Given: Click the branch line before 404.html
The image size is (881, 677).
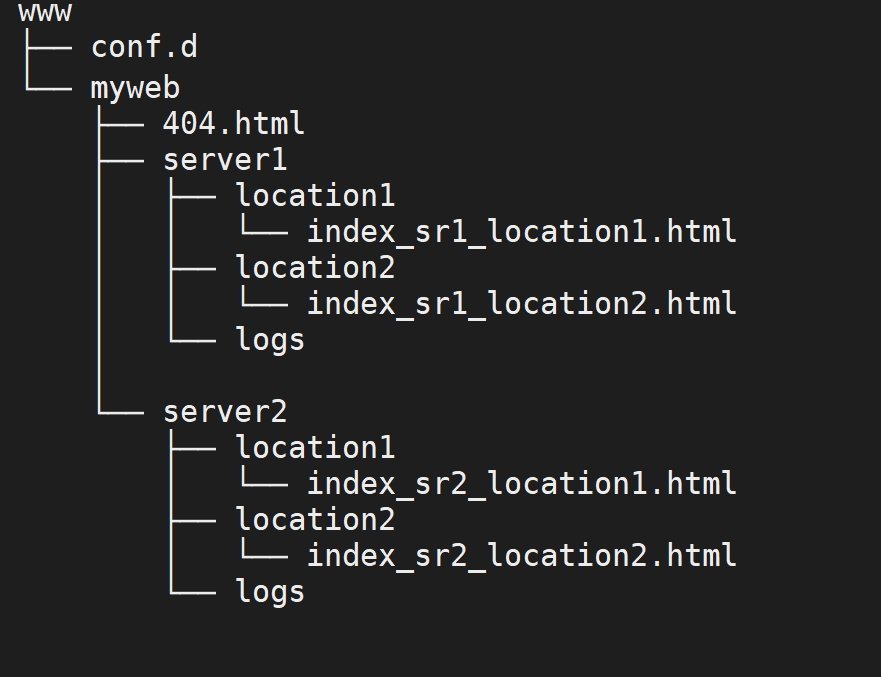Looking at the screenshot, I should click(120, 125).
